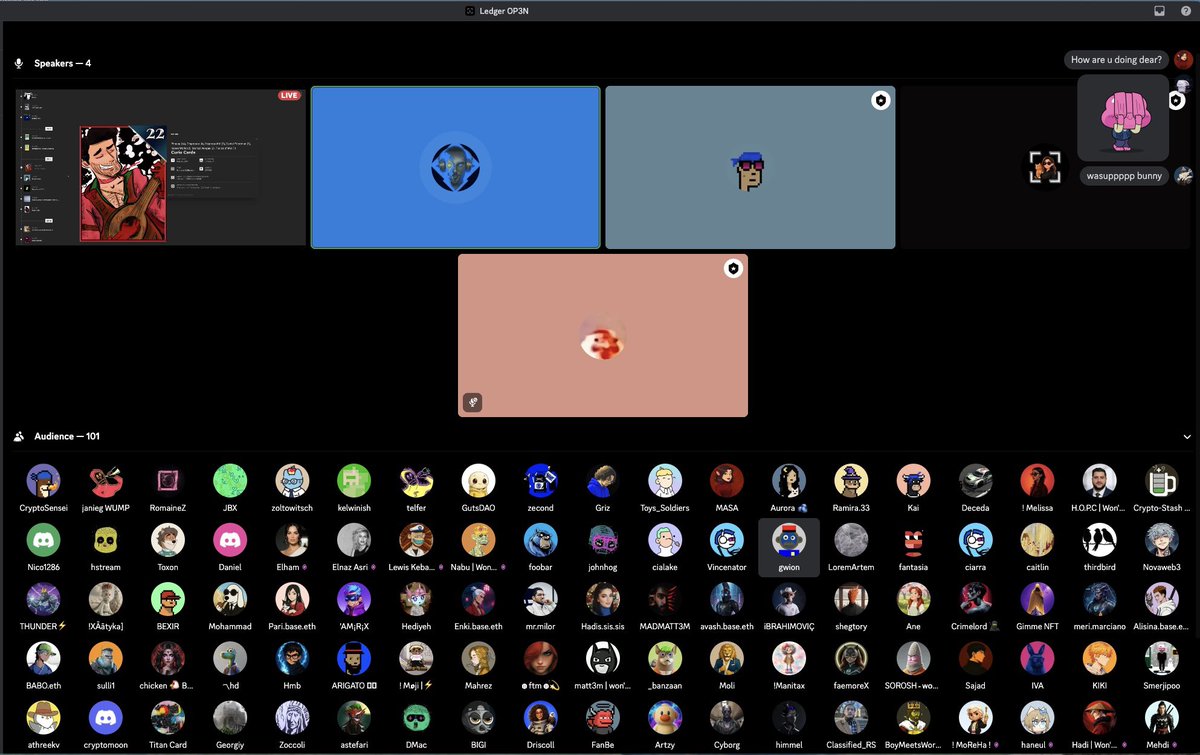Open thirdbird's black-and-white bird avatar
Viewport: 1200px width, 755px height.
coord(1099,540)
